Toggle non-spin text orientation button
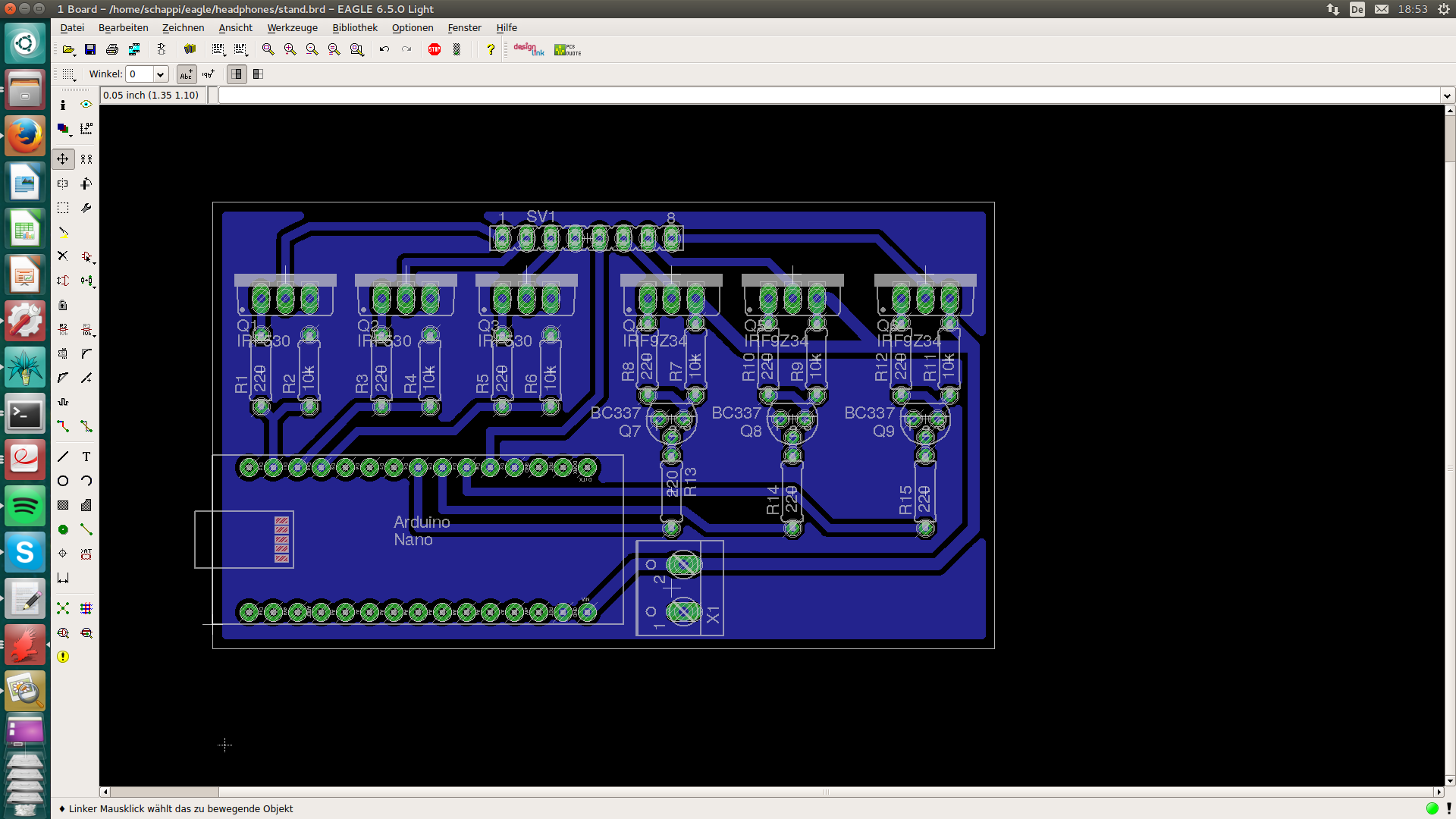This screenshot has width=1456, height=819. [x=187, y=74]
